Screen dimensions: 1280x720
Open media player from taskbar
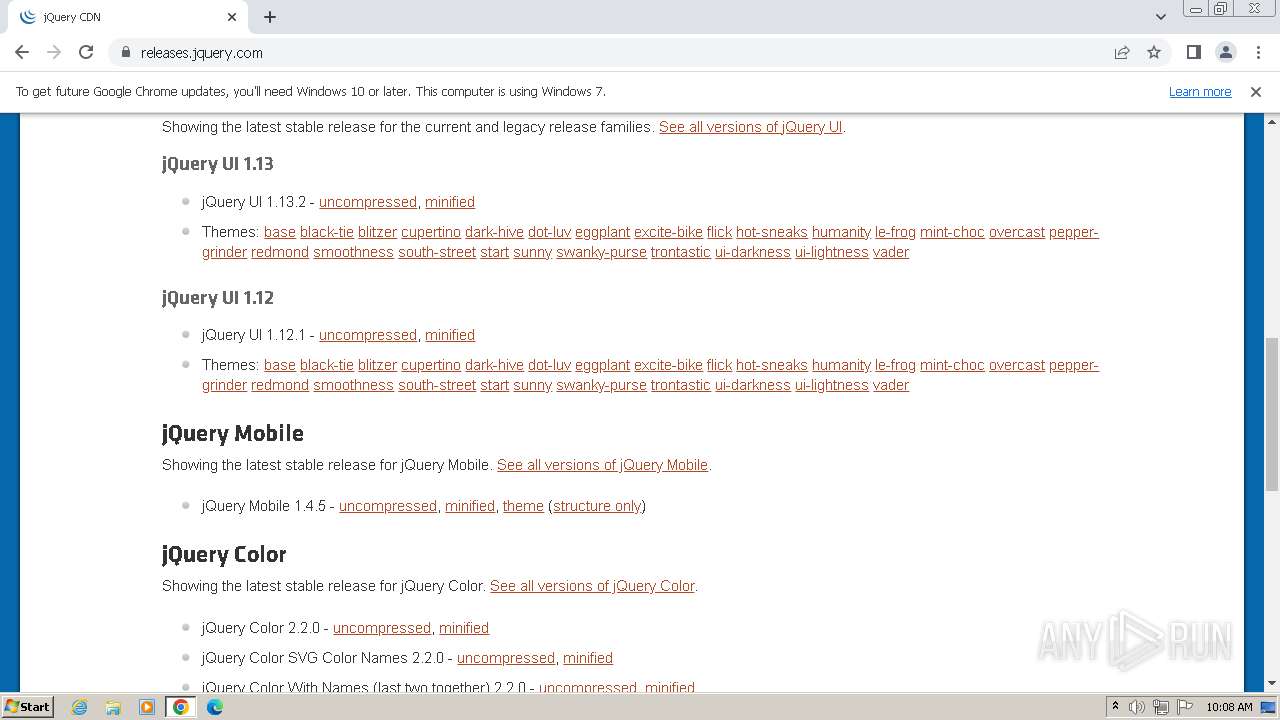pyautogui.click(x=147, y=707)
